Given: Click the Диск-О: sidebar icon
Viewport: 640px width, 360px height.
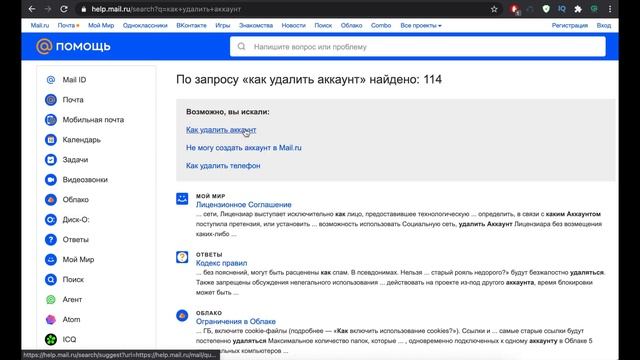Looking at the screenshot, I should [x=51, y=220].
